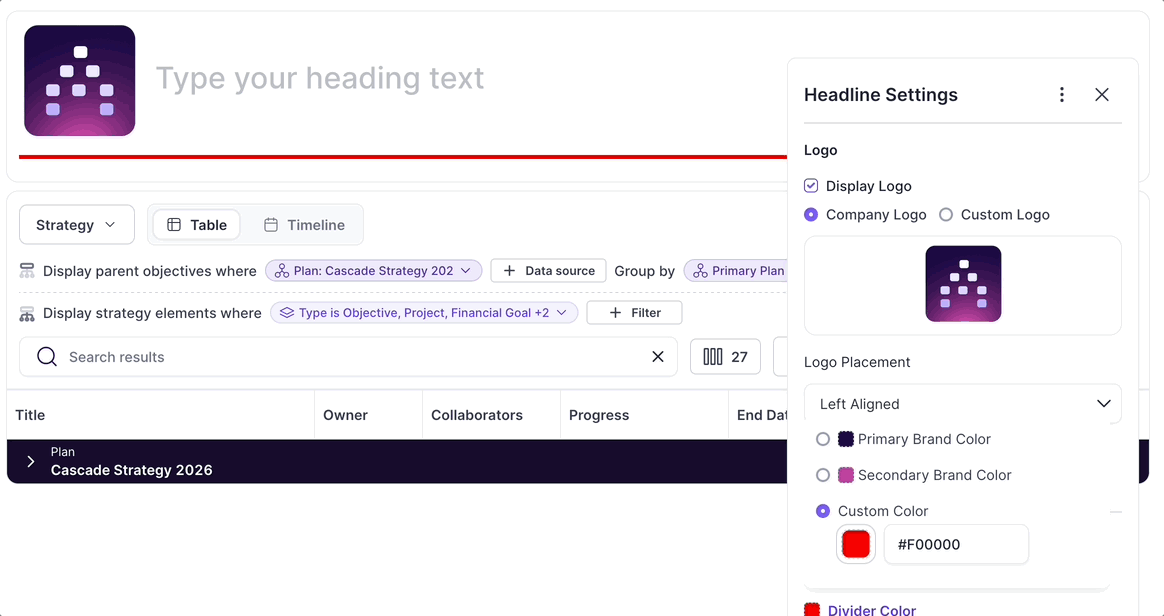The image size is (1164, 616).
Task: Close the Headline Settings panel
Action: click(x=1102, y=94)
